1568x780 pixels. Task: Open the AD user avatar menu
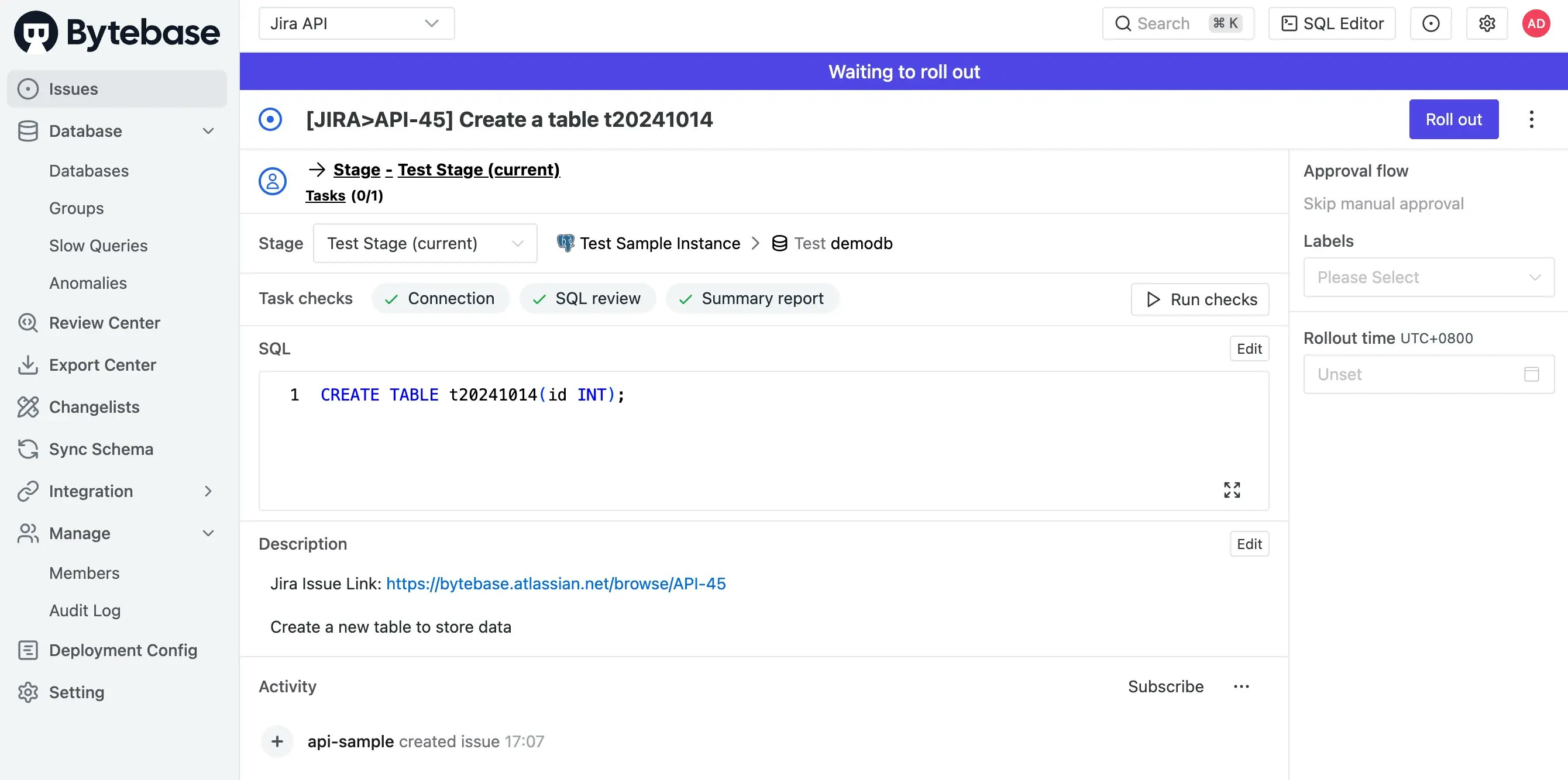point(1536,24)
